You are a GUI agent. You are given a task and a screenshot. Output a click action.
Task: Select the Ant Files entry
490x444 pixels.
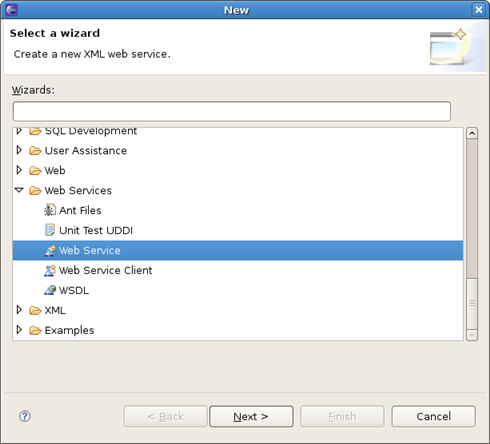coord(80,211)
